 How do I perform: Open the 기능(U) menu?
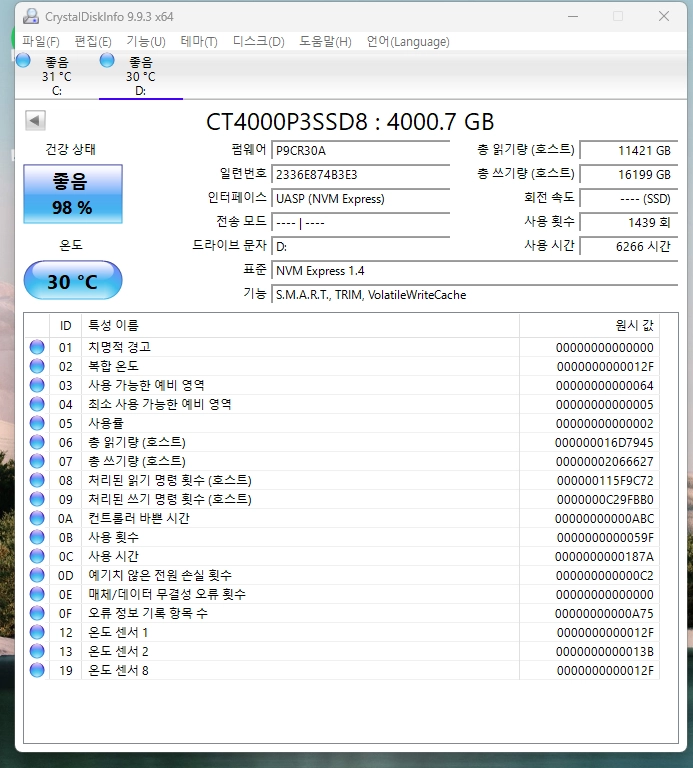pos(146,42)
